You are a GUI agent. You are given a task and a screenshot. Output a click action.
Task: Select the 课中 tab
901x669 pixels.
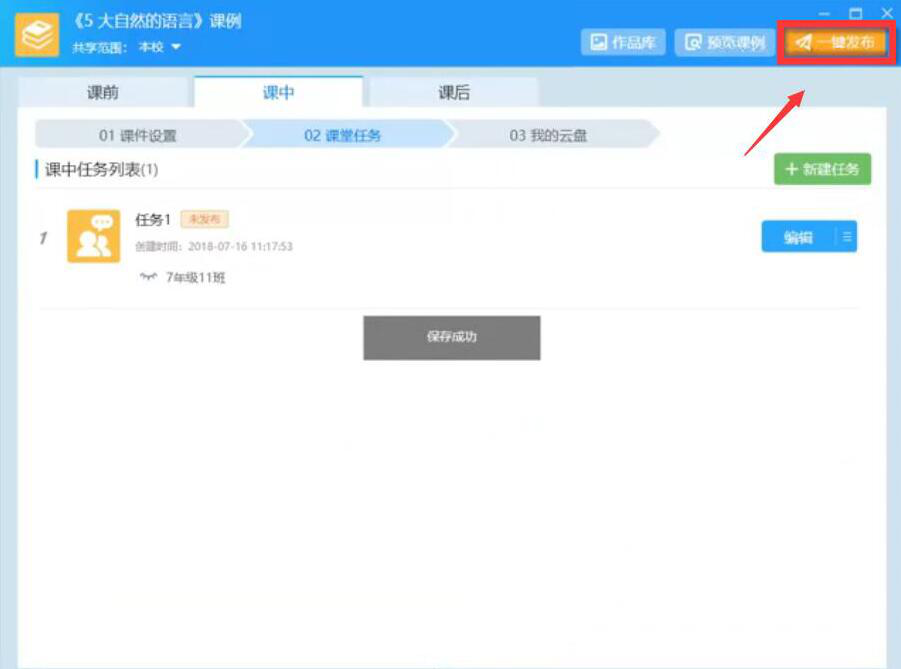tap(279, 92)
